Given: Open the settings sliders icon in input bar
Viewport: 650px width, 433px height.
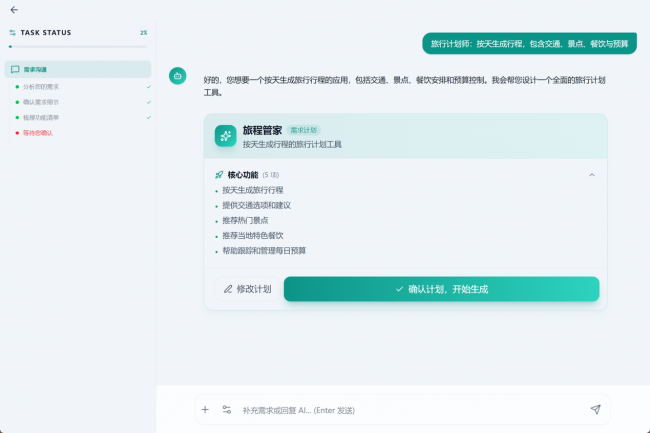Looking at the screenshot, I should [226, 409].
